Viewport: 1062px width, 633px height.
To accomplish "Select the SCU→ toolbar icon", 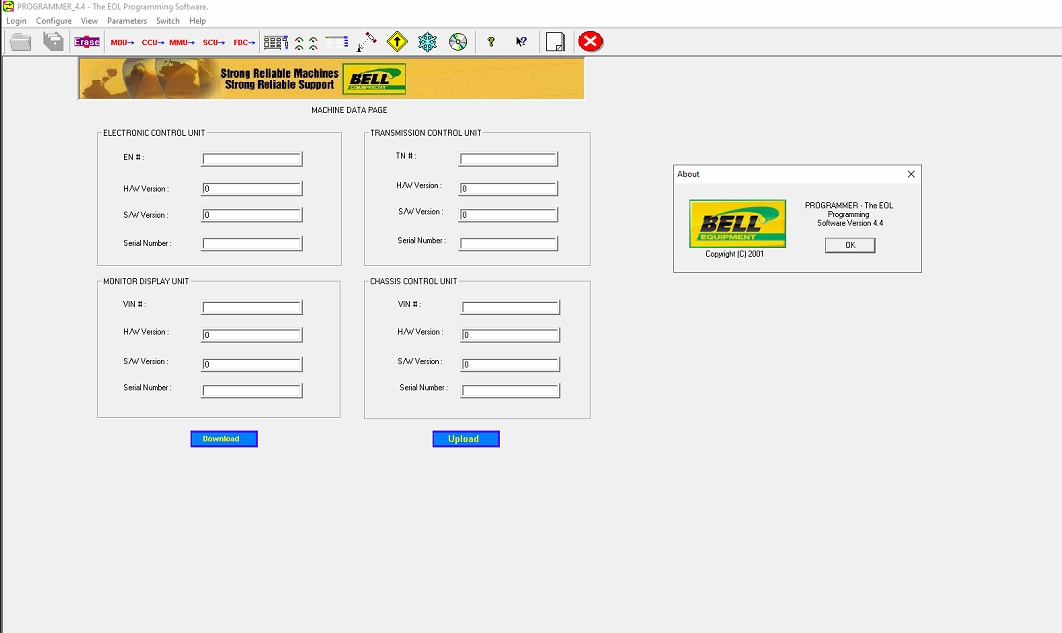I will click(212, 42).
